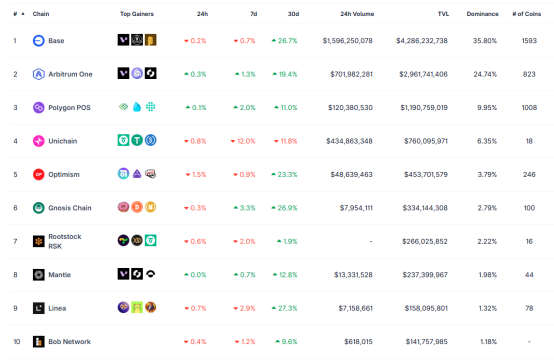Open the red Optimism logo icon
The image size is (554, 362).
(39, 174)
